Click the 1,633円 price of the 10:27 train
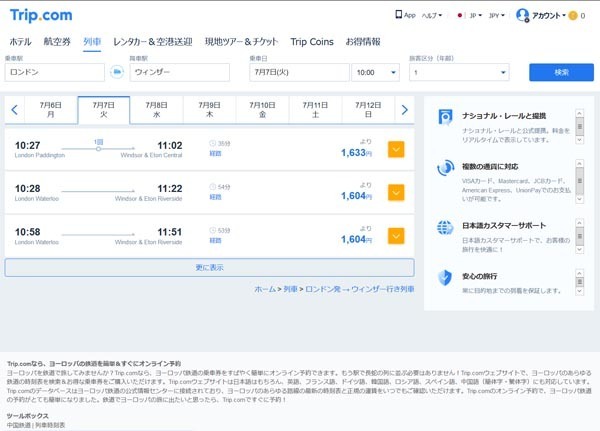 (356, 153)
